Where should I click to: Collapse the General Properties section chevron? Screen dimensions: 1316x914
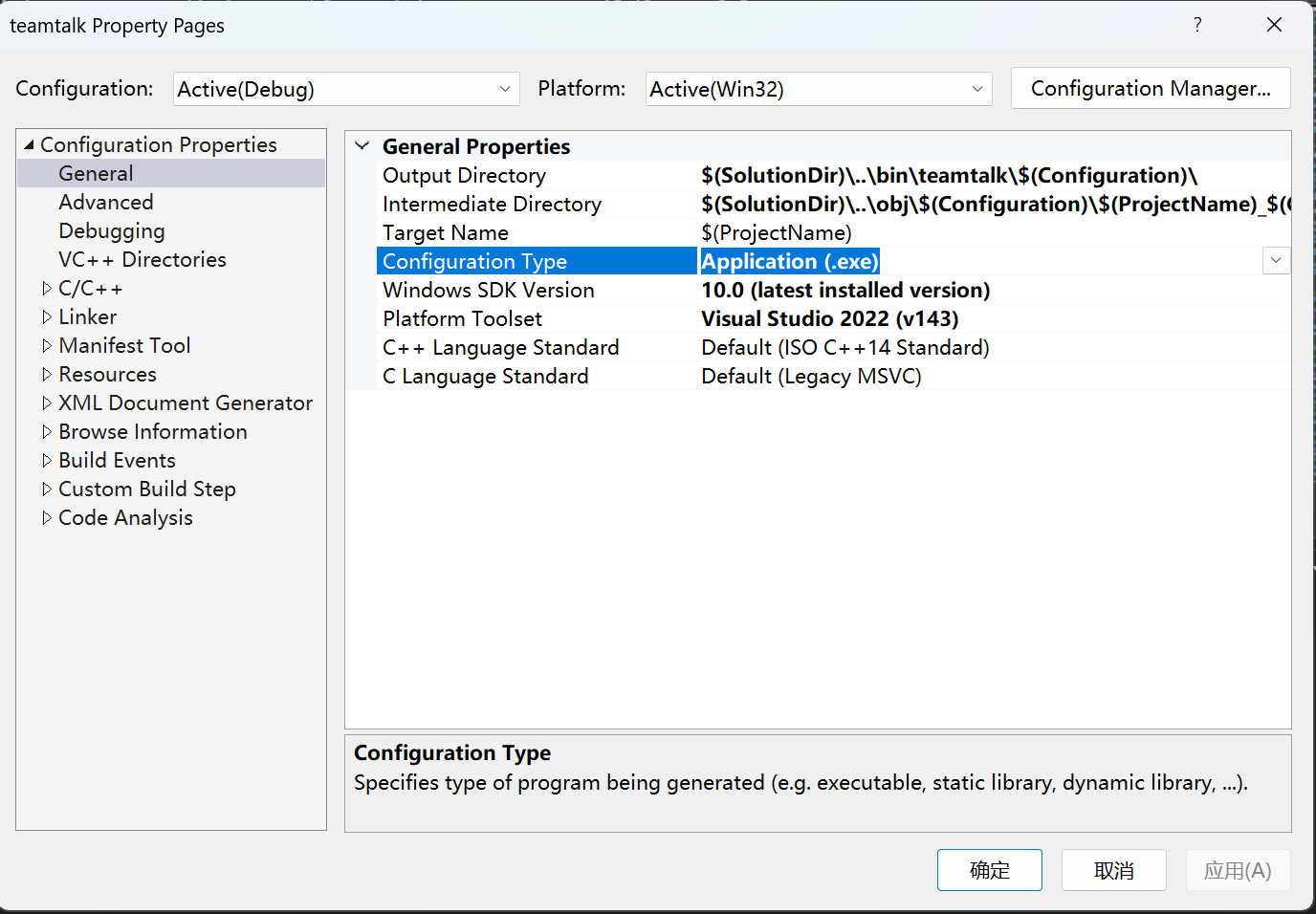pyautogui.click(x=362, y=146)
